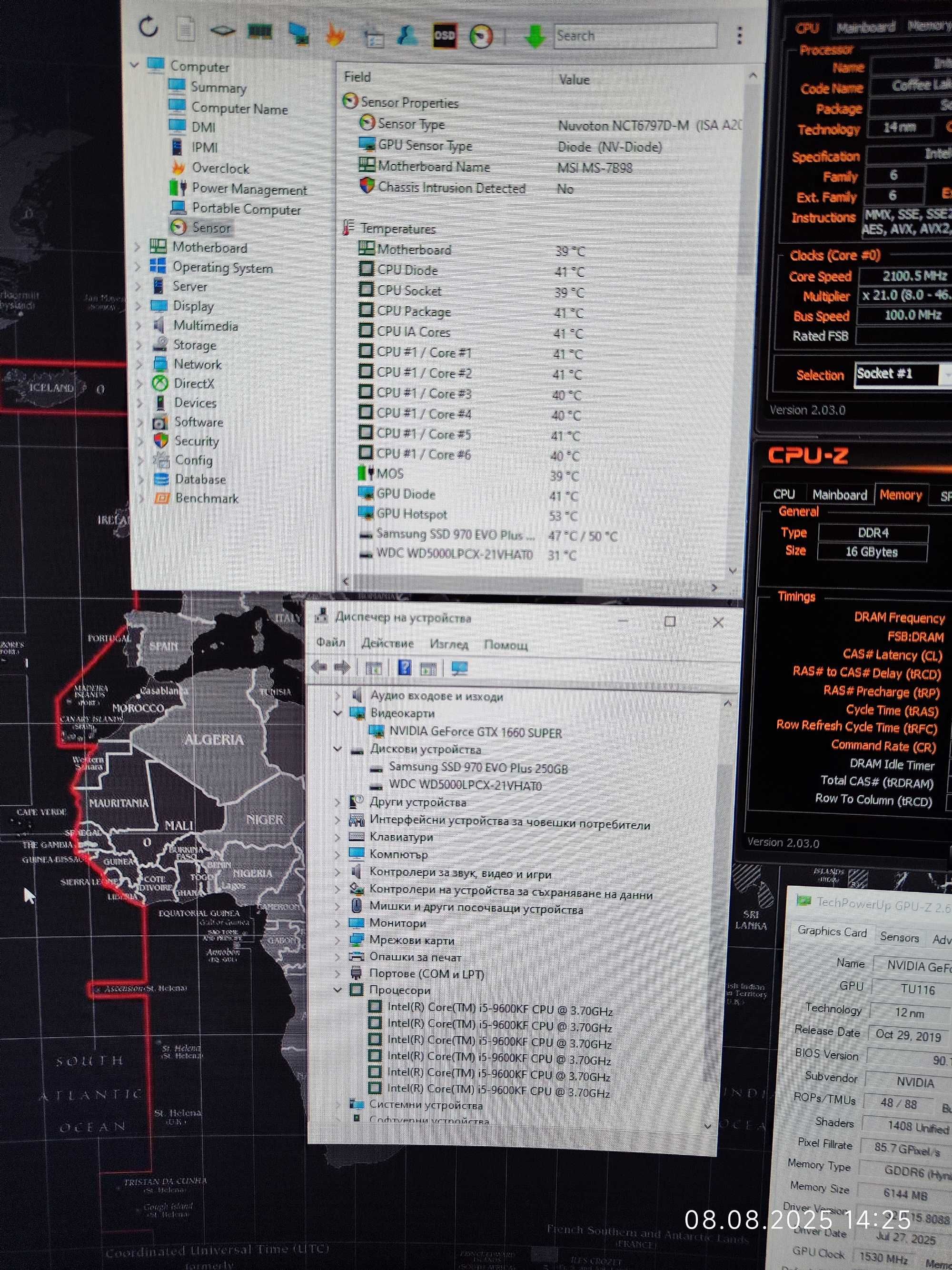Expand Аудио входове и изходи category
This screenshot has width=952, height=1270.
coord(337,696)
